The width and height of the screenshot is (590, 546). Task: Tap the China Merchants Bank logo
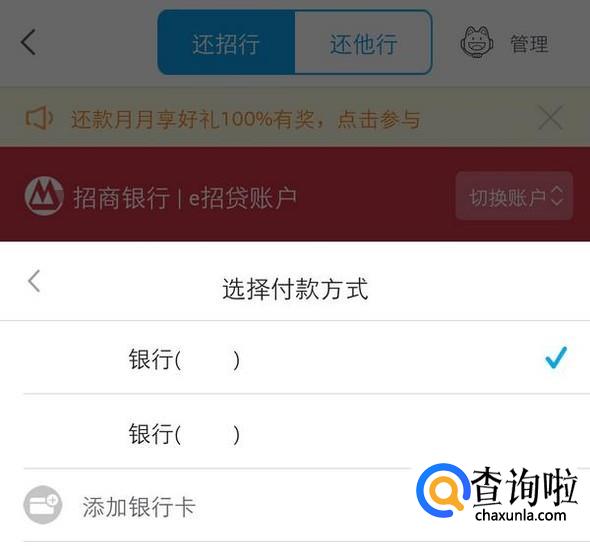click(44, 196)
